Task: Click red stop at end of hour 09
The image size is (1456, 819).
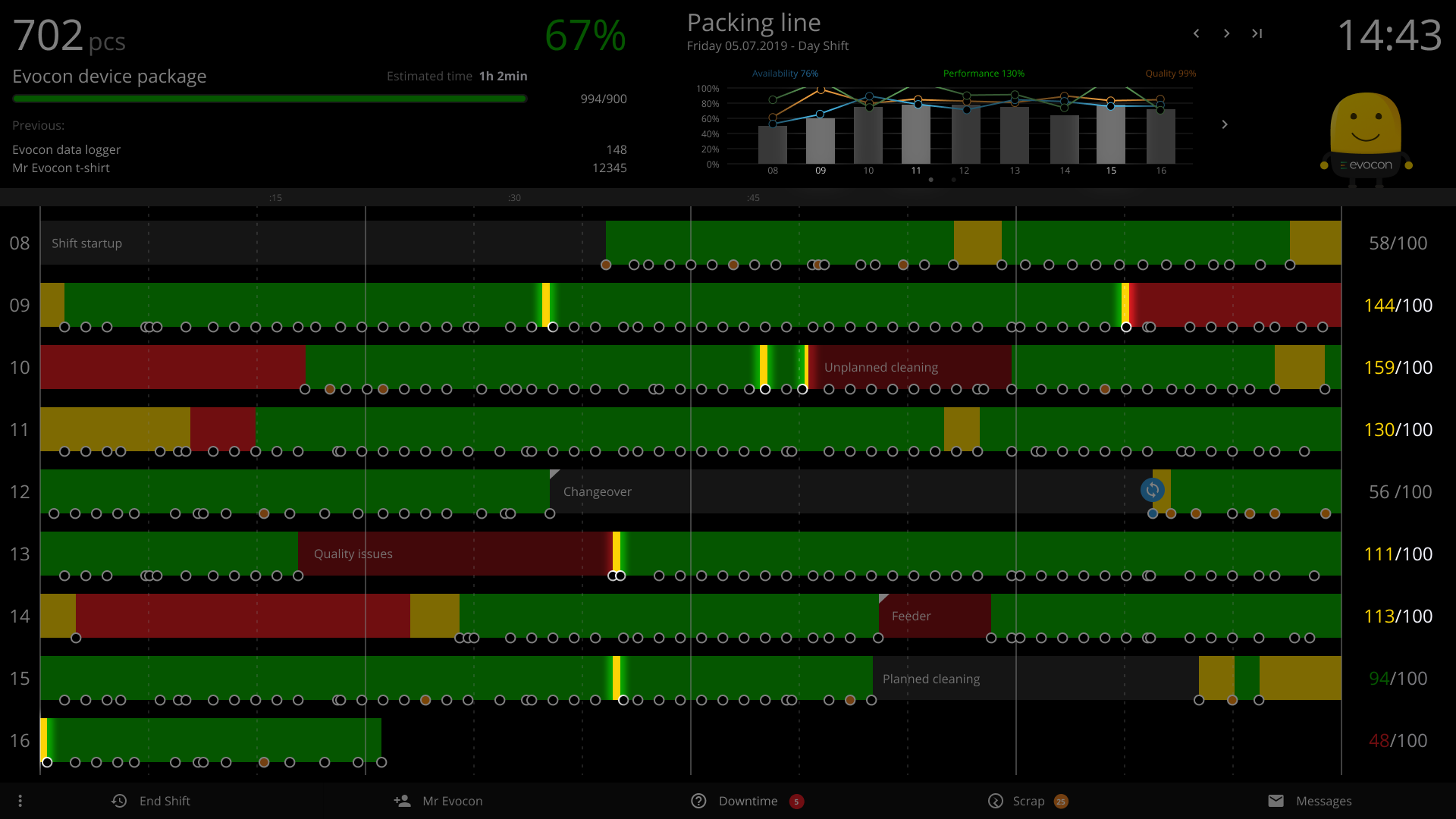Action: click(x=1235, y=305)
